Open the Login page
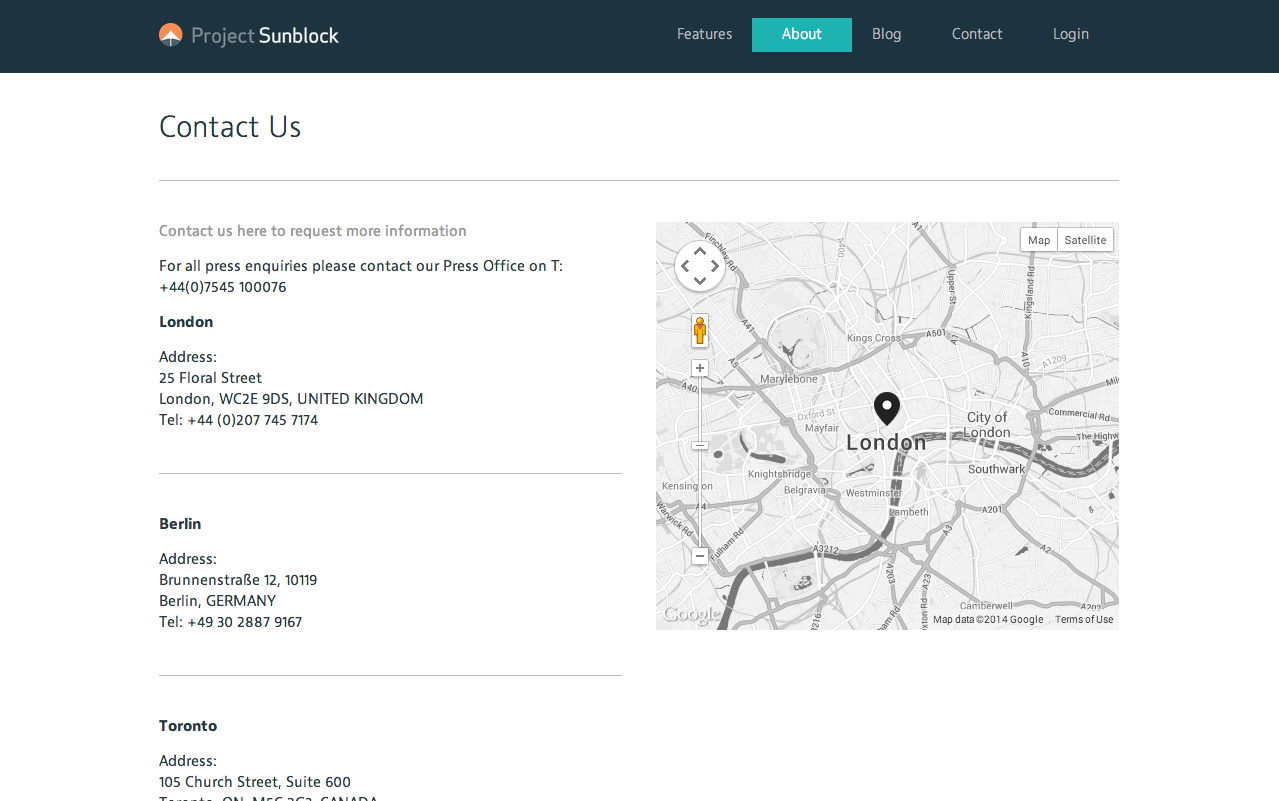Screen dimensions: 1279x801 1071,34
